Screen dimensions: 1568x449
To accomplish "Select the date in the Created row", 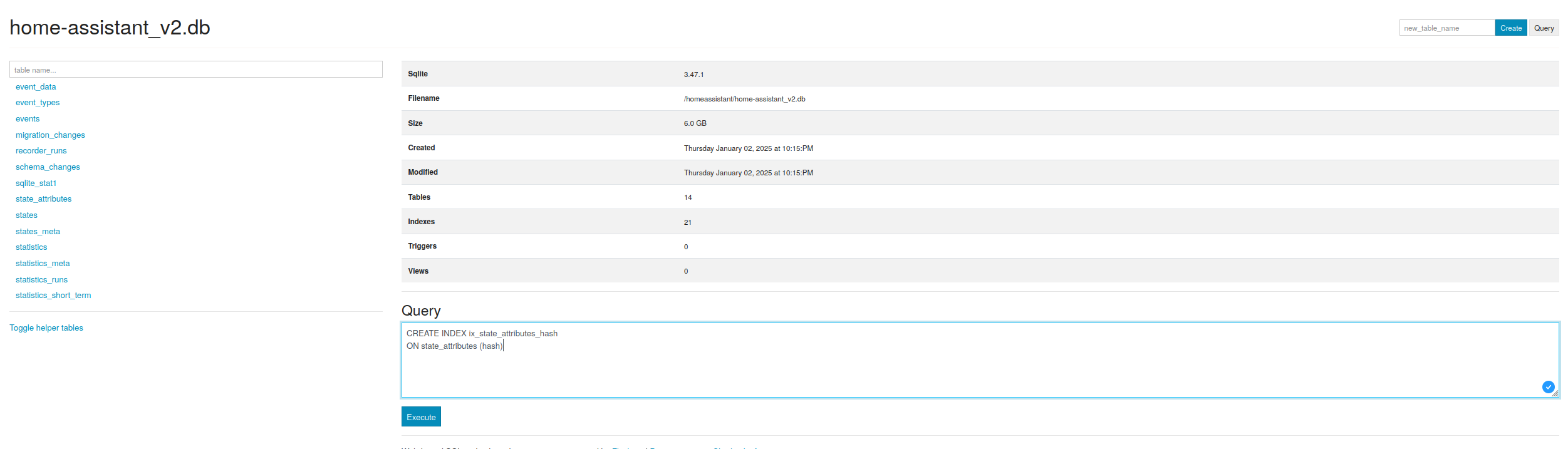I will point(749,148).
